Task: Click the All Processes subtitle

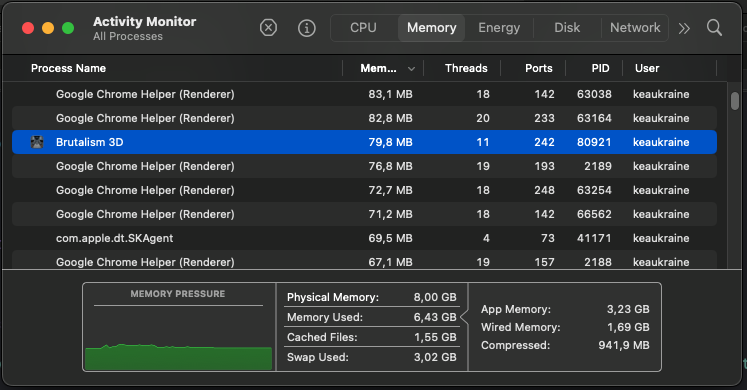Action: [128, 37]
